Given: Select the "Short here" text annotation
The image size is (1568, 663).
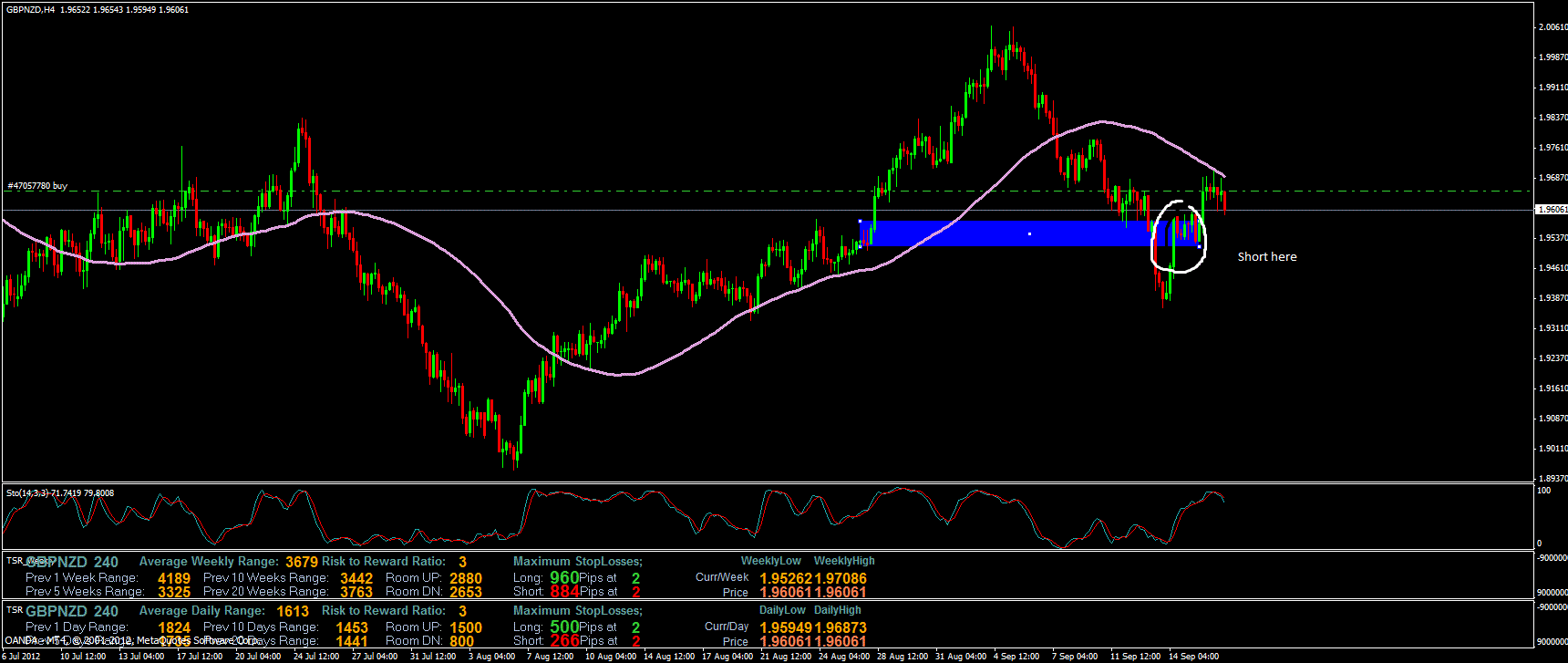Looking at the screenshot, I should pyautogui.click(x=1266, y=257).
